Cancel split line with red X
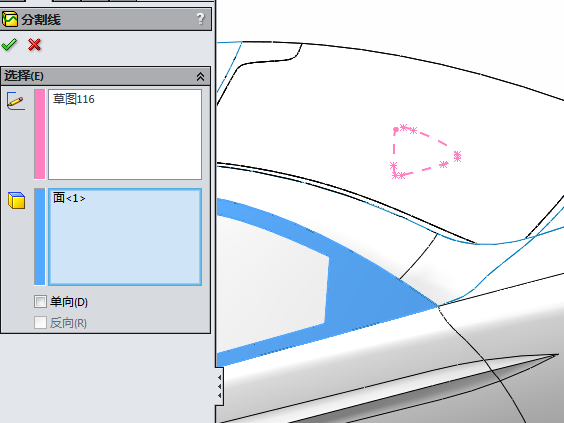 coord(35,45)
